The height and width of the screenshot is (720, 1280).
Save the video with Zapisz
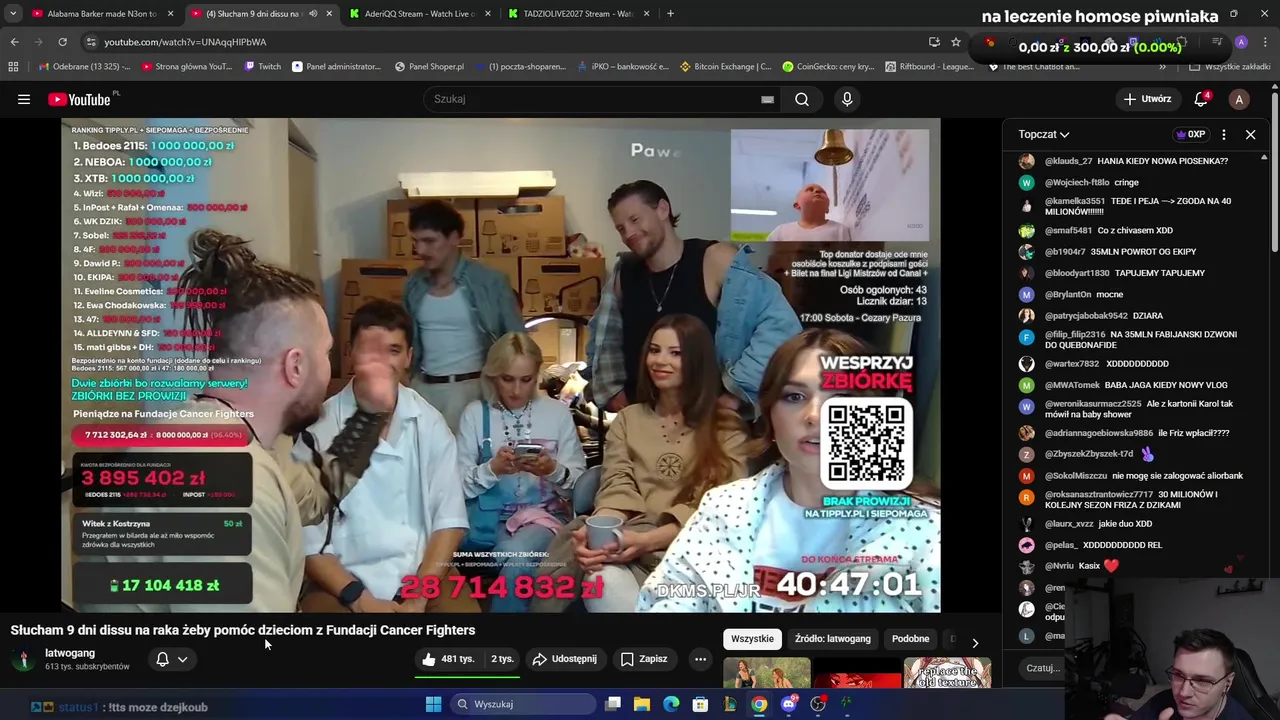pyautogui.click(x=644, y=659)
